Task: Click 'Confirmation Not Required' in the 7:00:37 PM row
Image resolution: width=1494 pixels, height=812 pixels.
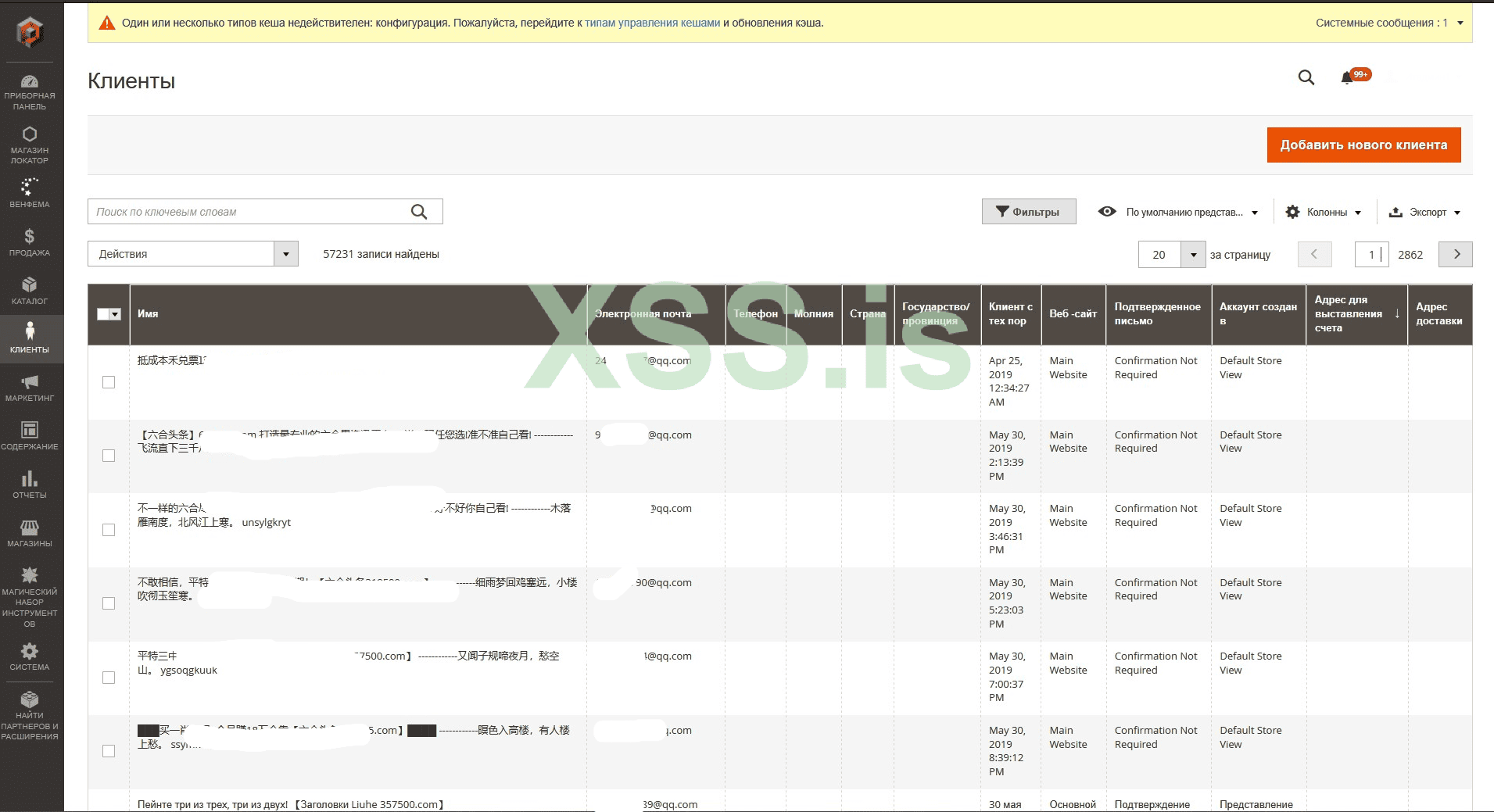Action: coord(1155,663)
